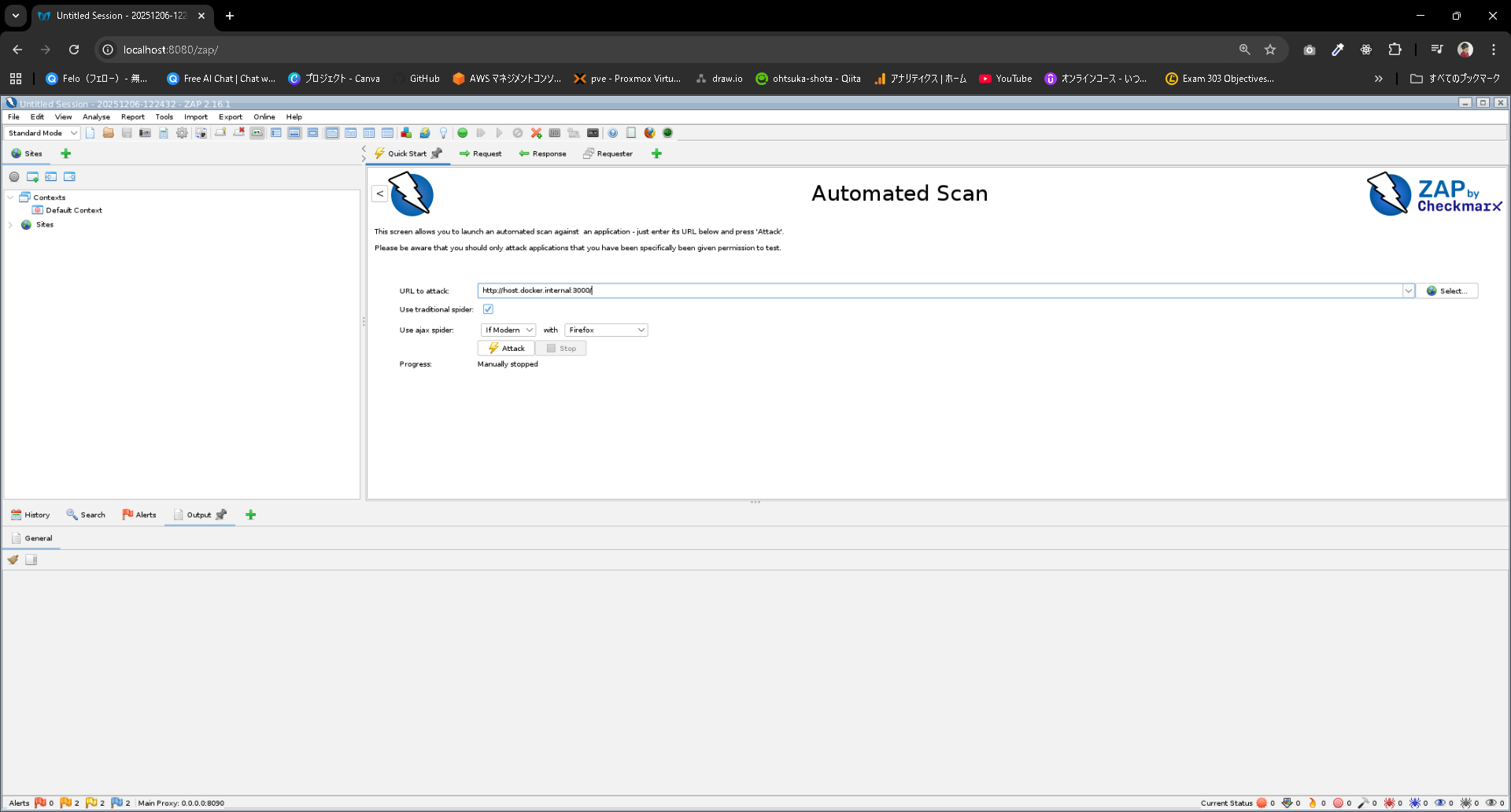Click the Chrome address bar
The image size is (1511, 812).
click(x=677, y=50)
